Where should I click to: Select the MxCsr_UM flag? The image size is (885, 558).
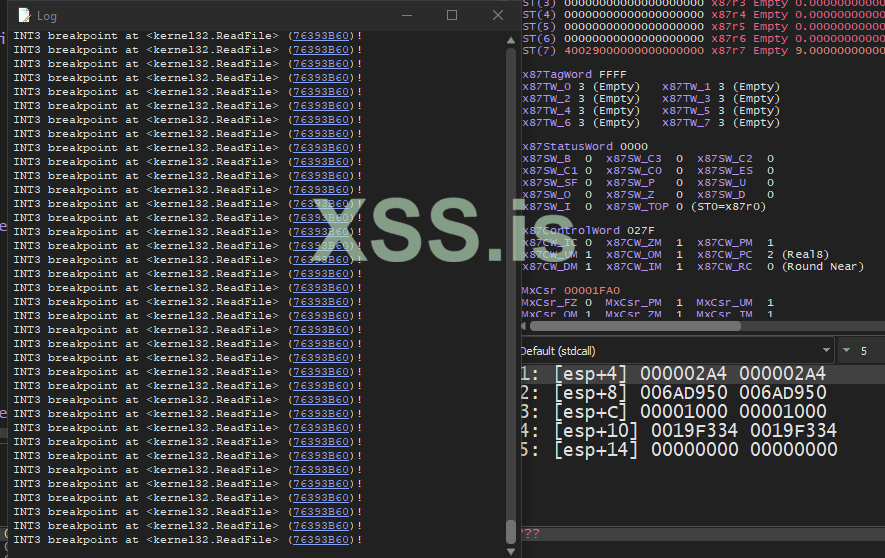pos(735,302)
